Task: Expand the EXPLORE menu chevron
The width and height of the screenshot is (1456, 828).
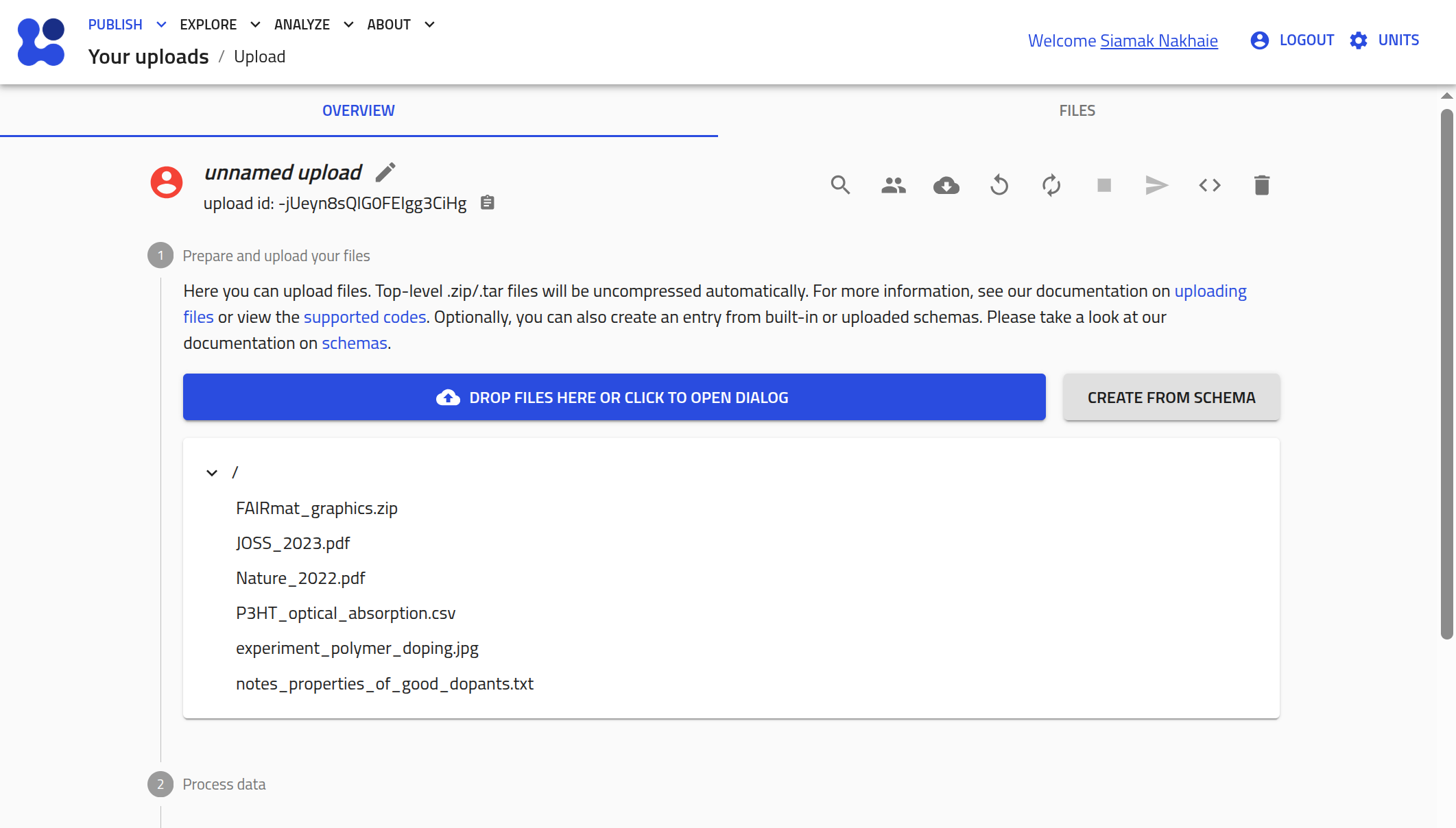Action: 254,24
